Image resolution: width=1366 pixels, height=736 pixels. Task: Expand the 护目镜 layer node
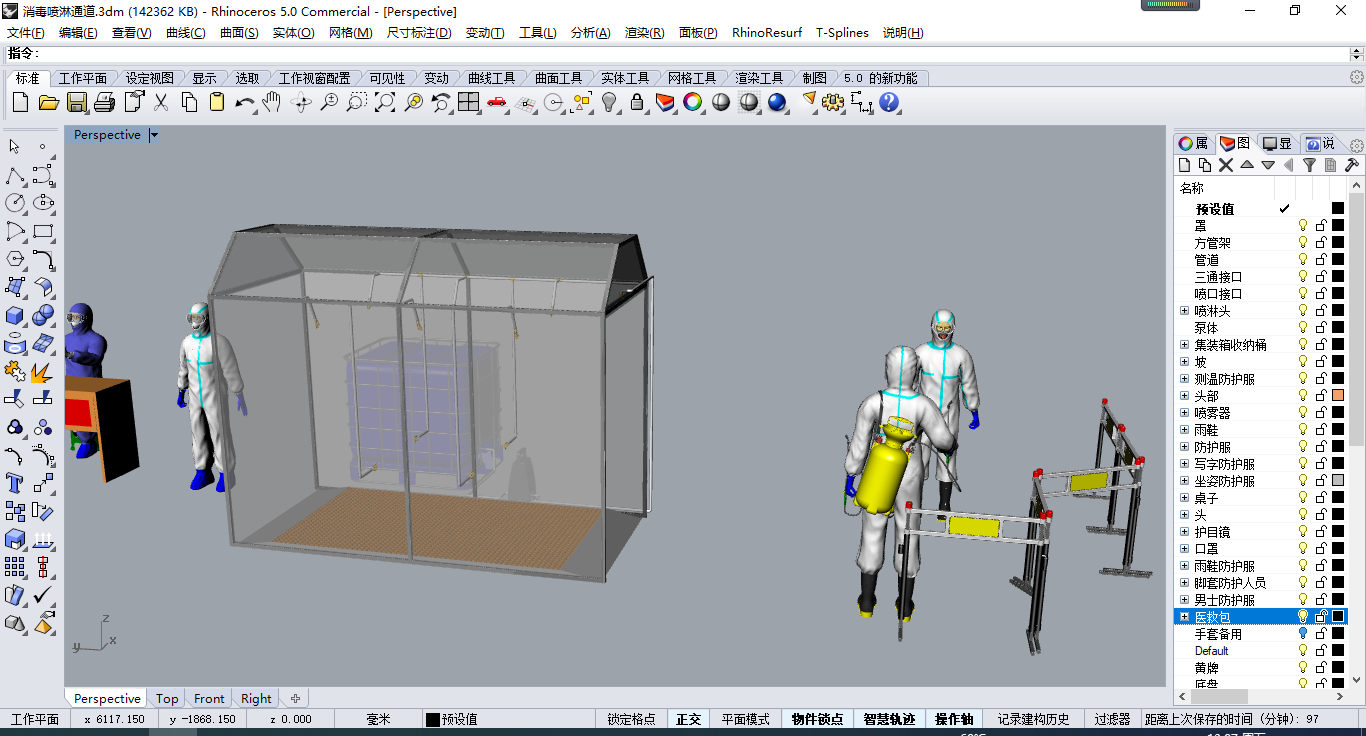click(x=1185, y=532)
